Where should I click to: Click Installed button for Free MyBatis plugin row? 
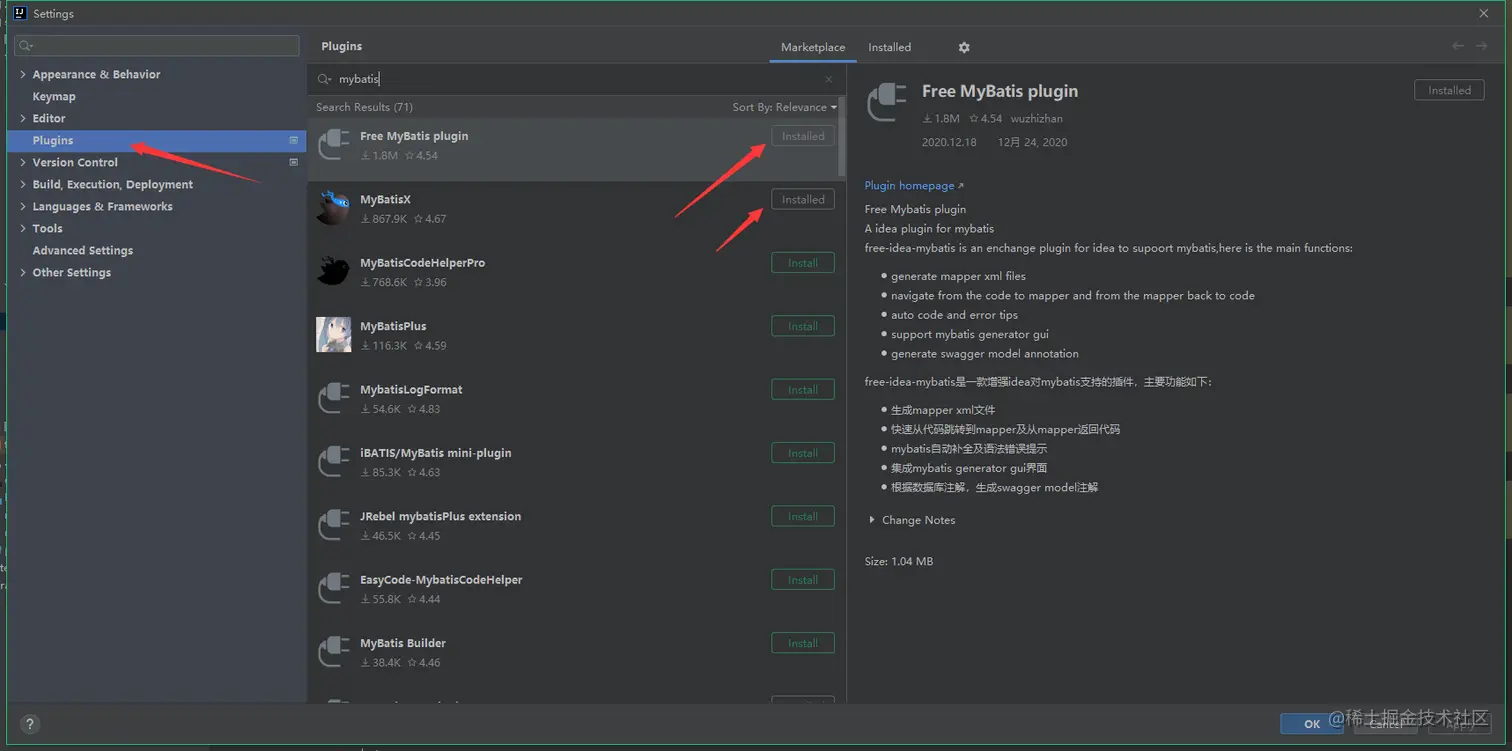(803, 136)
